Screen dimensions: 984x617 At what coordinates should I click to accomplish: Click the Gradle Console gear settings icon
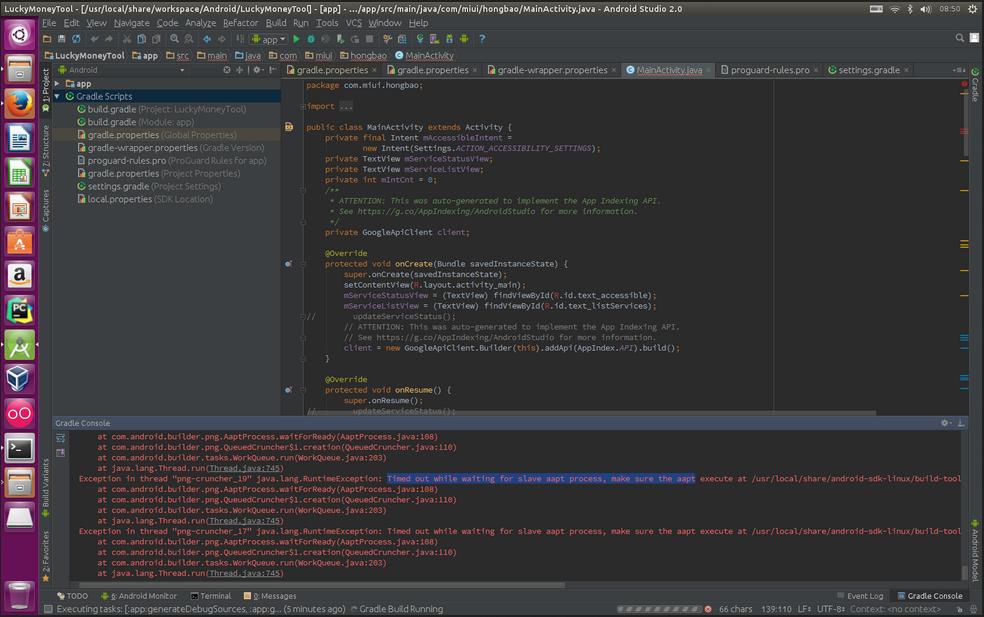pos(945,423)
